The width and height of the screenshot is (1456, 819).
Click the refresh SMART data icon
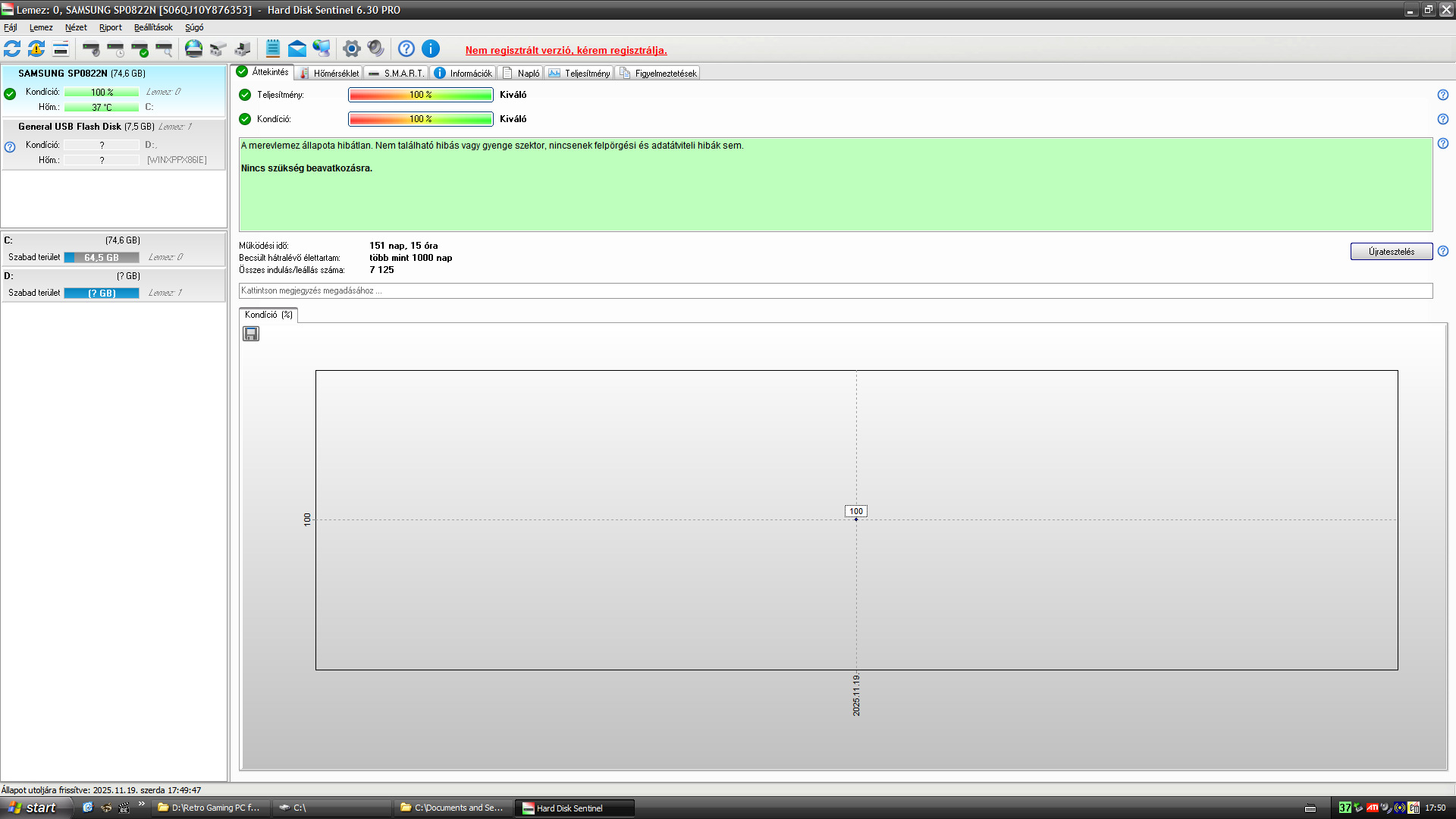12,49
